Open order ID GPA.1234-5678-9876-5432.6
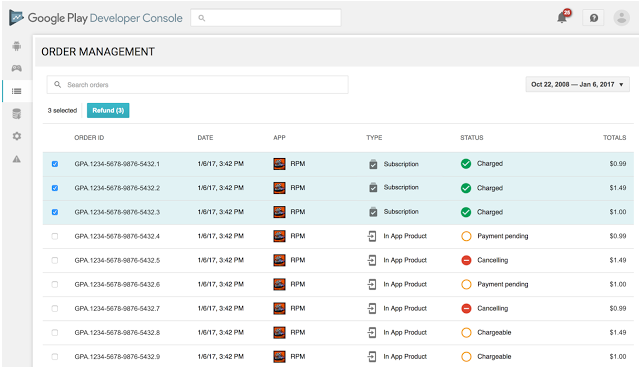639x367 pixels. [x=117, y=284]
